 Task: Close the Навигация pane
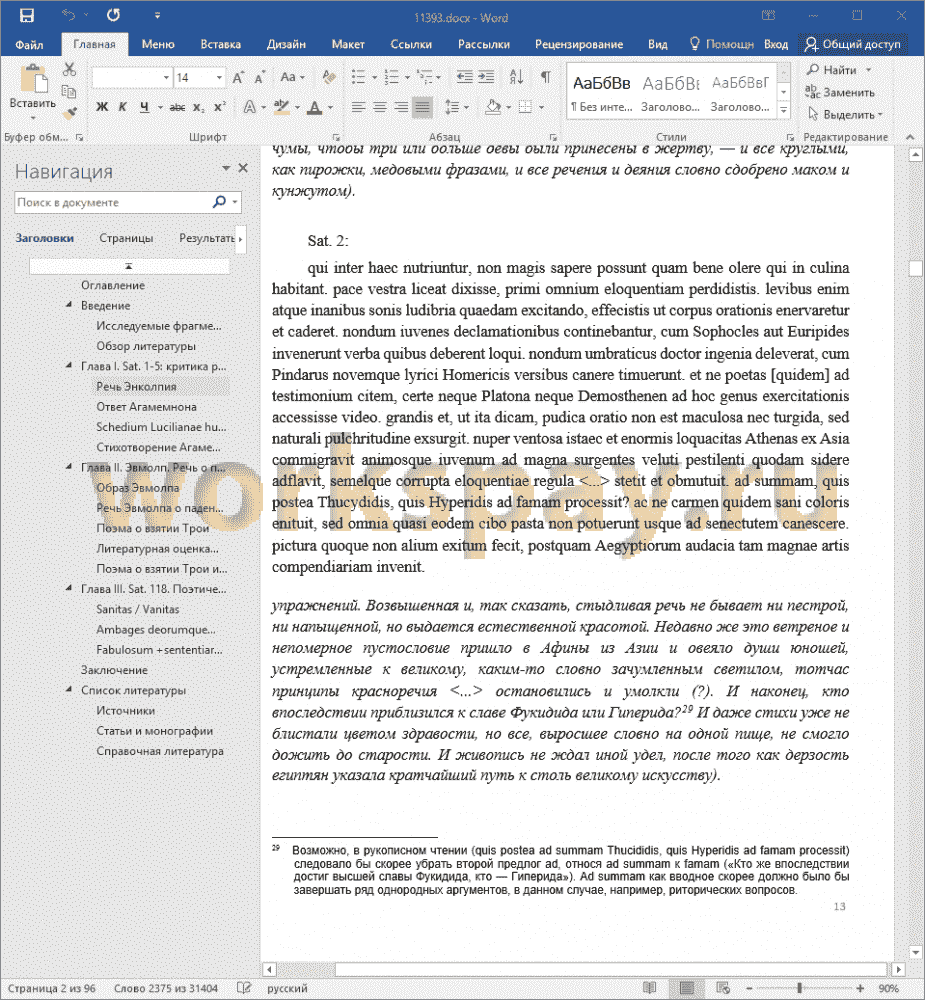coord(243,168)
